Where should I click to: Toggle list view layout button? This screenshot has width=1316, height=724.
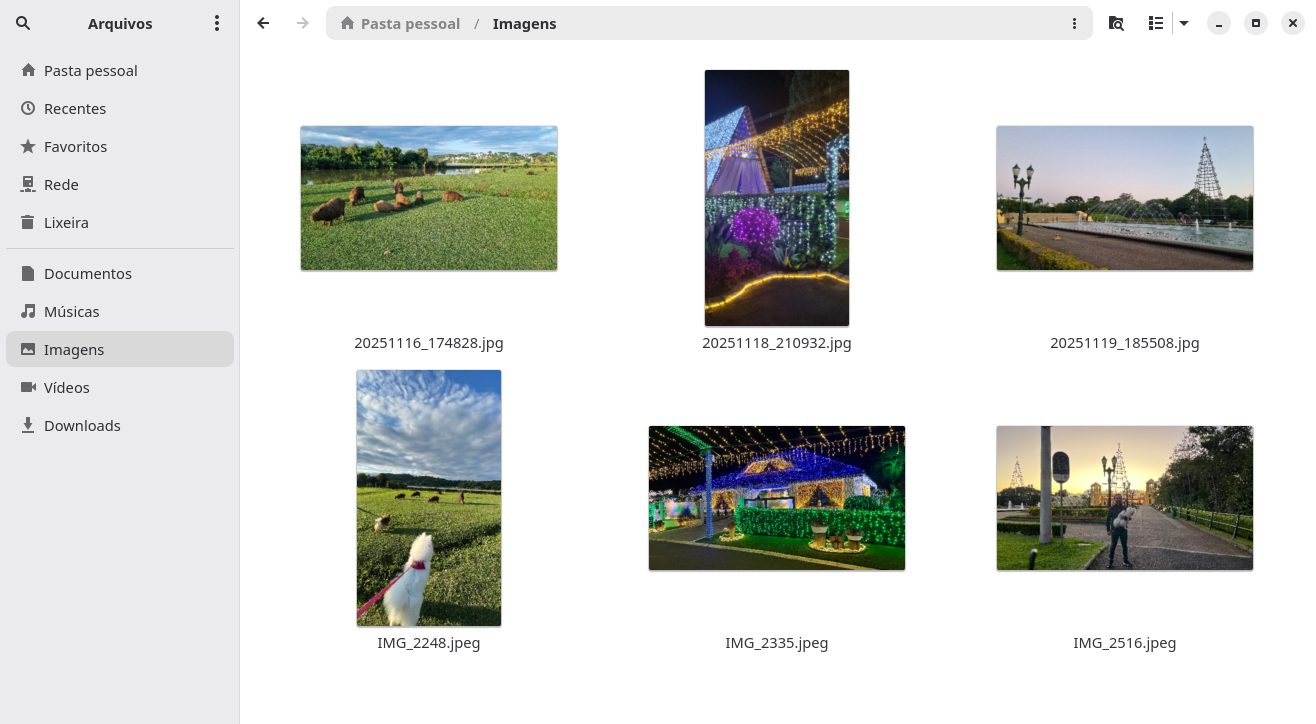tap(1156, 23)
